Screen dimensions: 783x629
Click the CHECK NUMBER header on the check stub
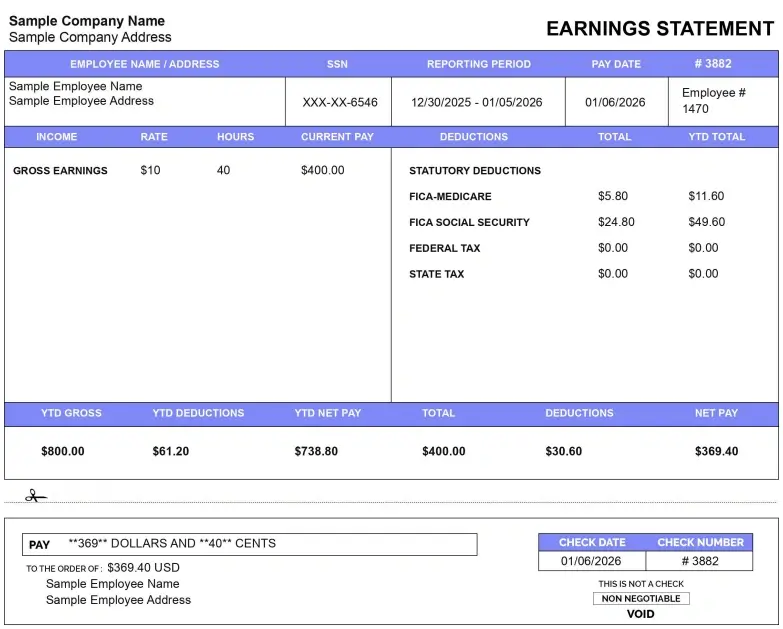(x=700, y=542)
